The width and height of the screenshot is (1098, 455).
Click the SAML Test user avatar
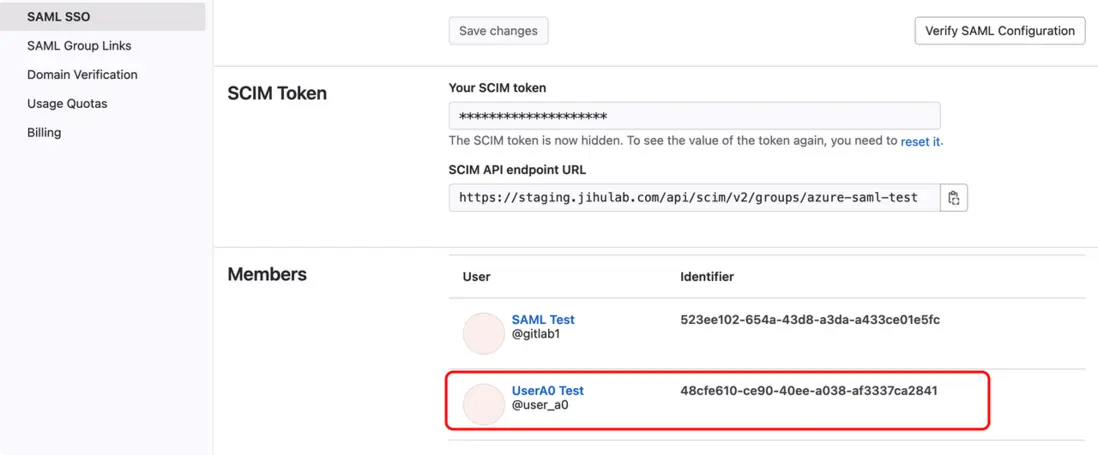coord(483,333)
